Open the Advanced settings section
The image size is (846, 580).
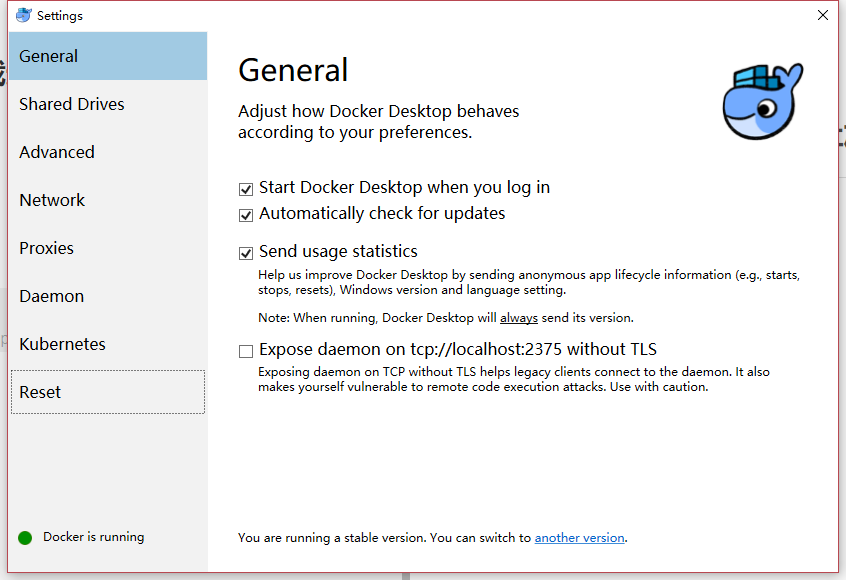coord(108,152)
